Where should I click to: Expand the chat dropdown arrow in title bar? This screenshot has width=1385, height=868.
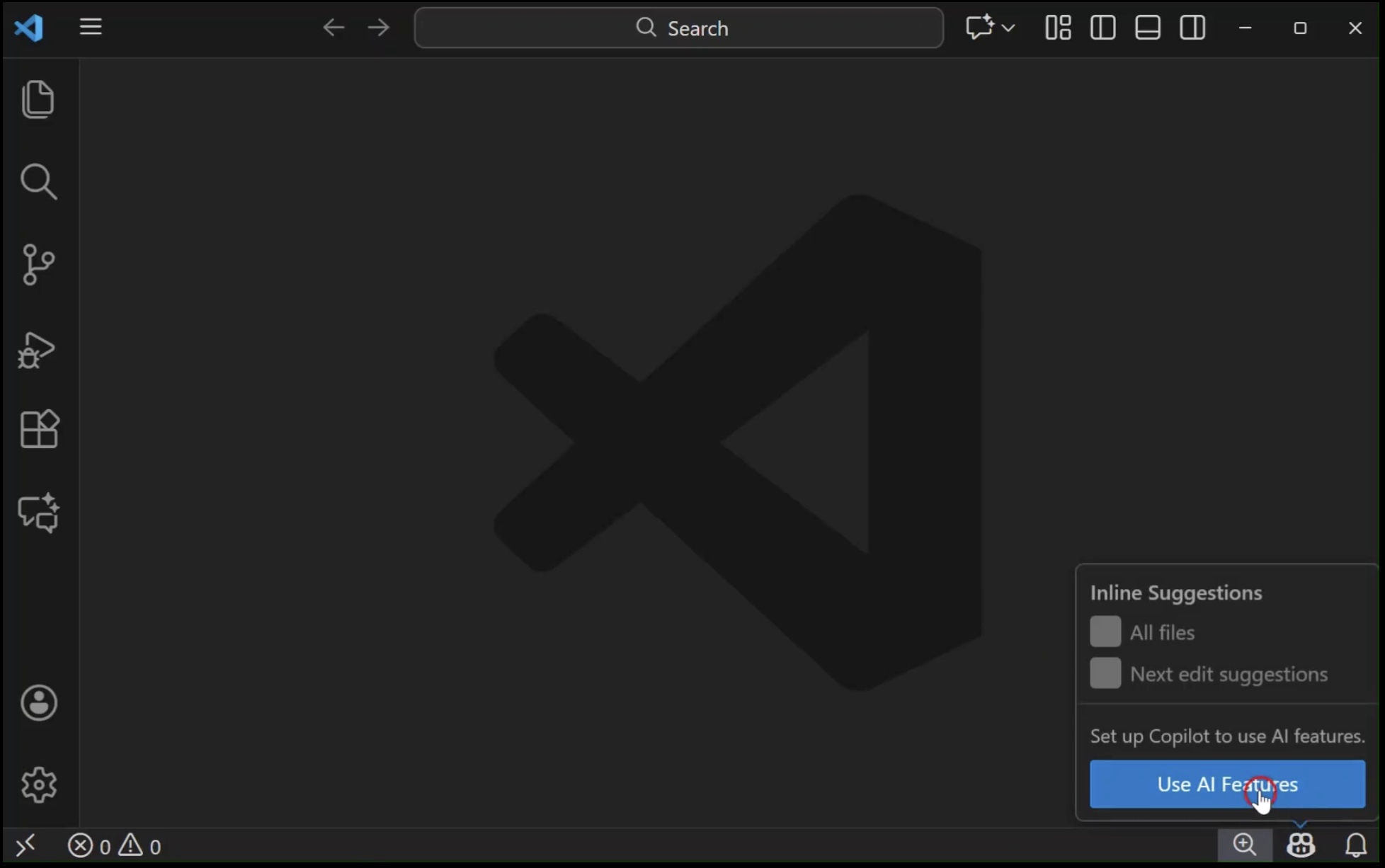(x=1008, y=28)
